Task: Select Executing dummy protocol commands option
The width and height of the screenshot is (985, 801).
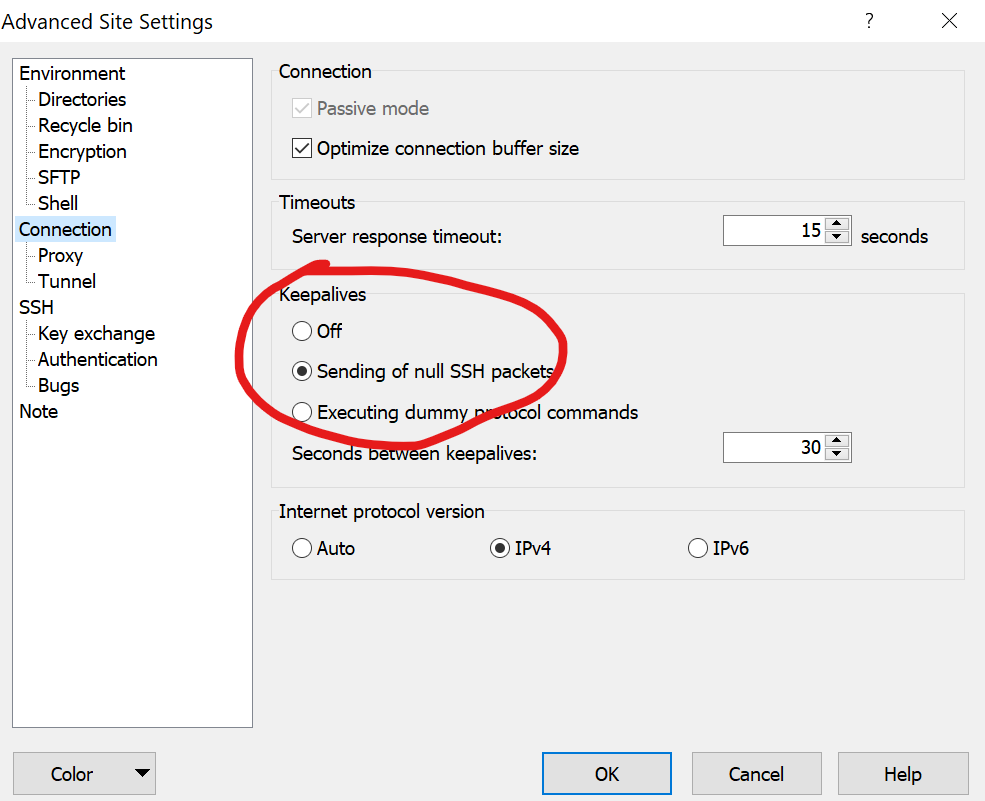Action: pos(302,412)
